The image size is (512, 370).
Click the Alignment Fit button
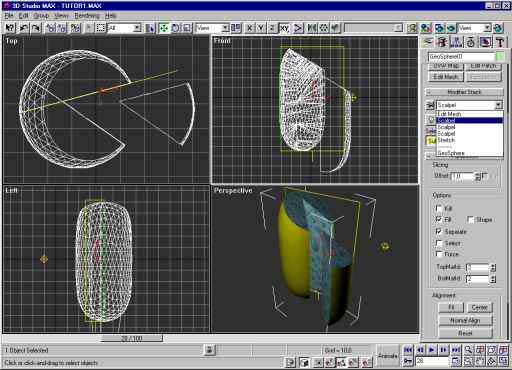(x=451, y=307)
